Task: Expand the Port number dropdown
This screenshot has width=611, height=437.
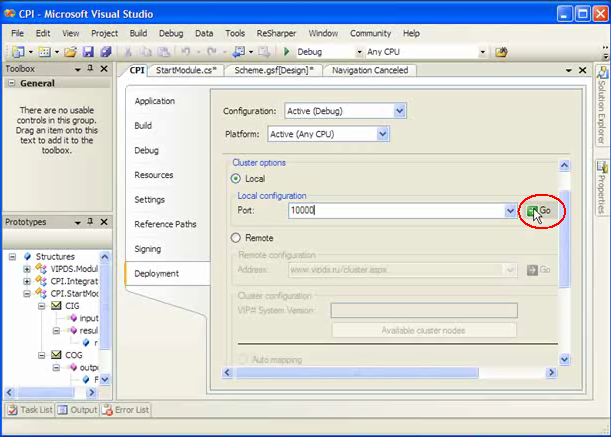Action: (510, 211)
